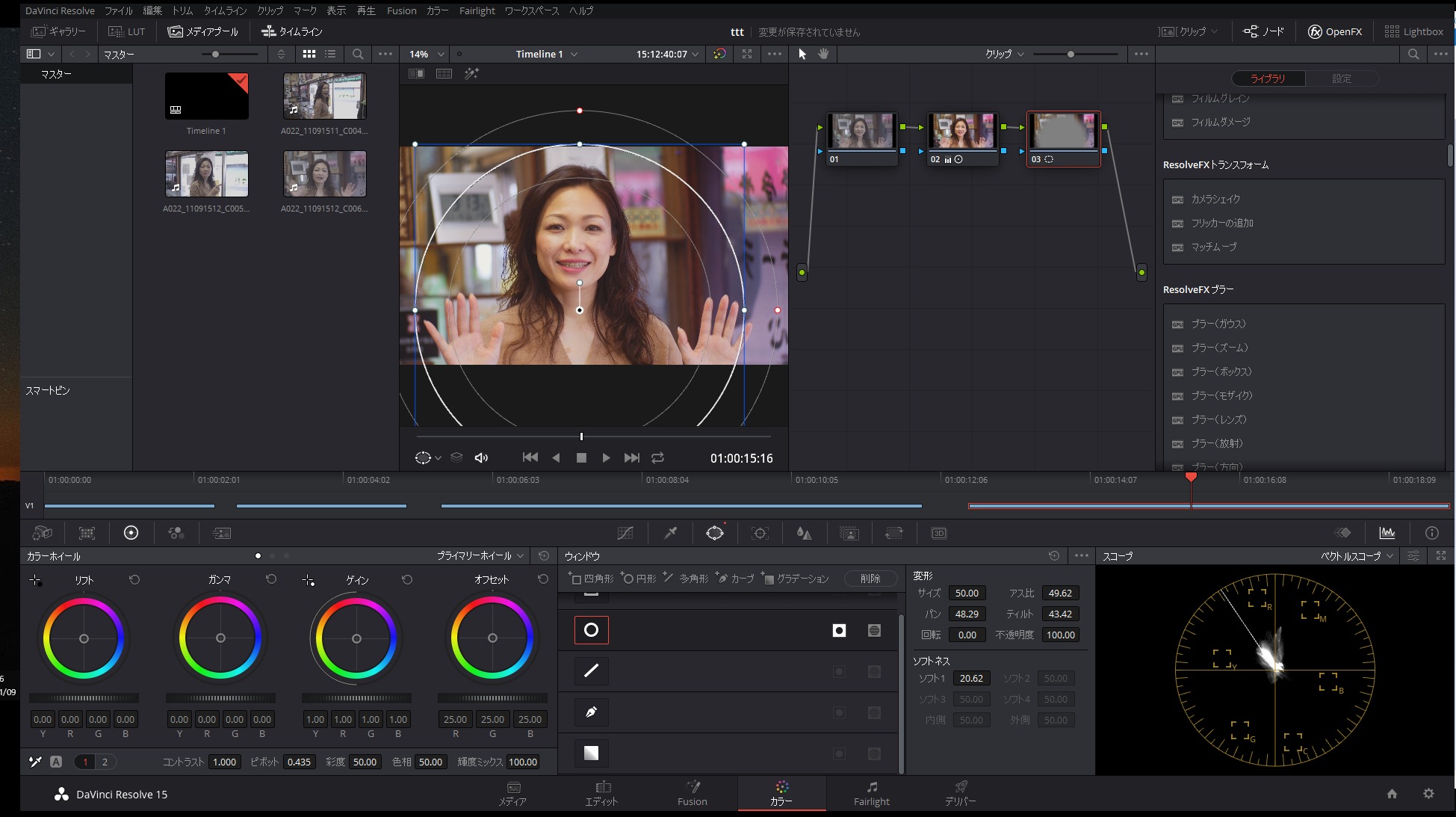This screenshot has width=1456, height=817.
Task: Click the loop playback icon
Action: tap(657, 457)
